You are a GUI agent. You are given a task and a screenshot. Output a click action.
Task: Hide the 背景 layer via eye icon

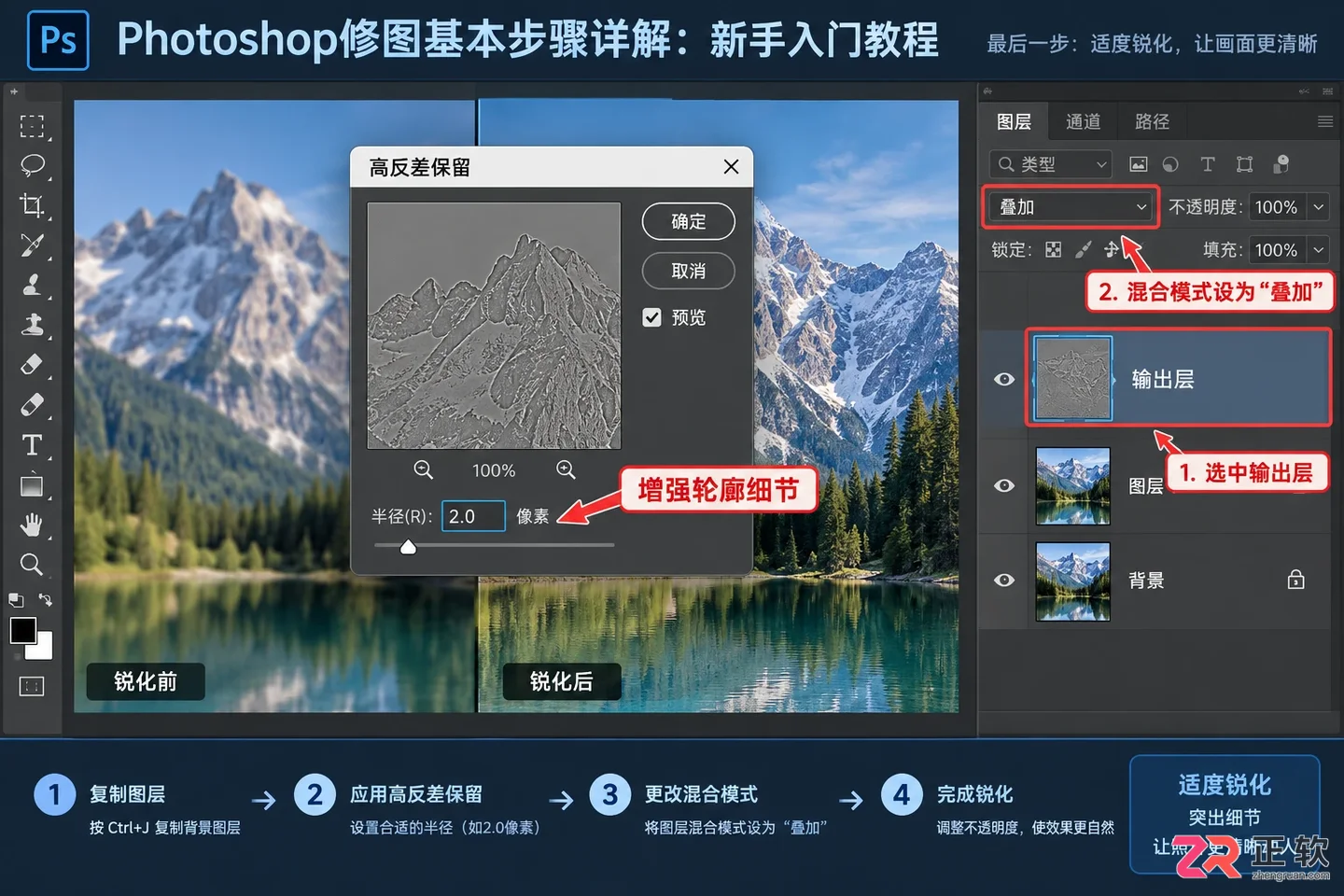click(1004, 580)
